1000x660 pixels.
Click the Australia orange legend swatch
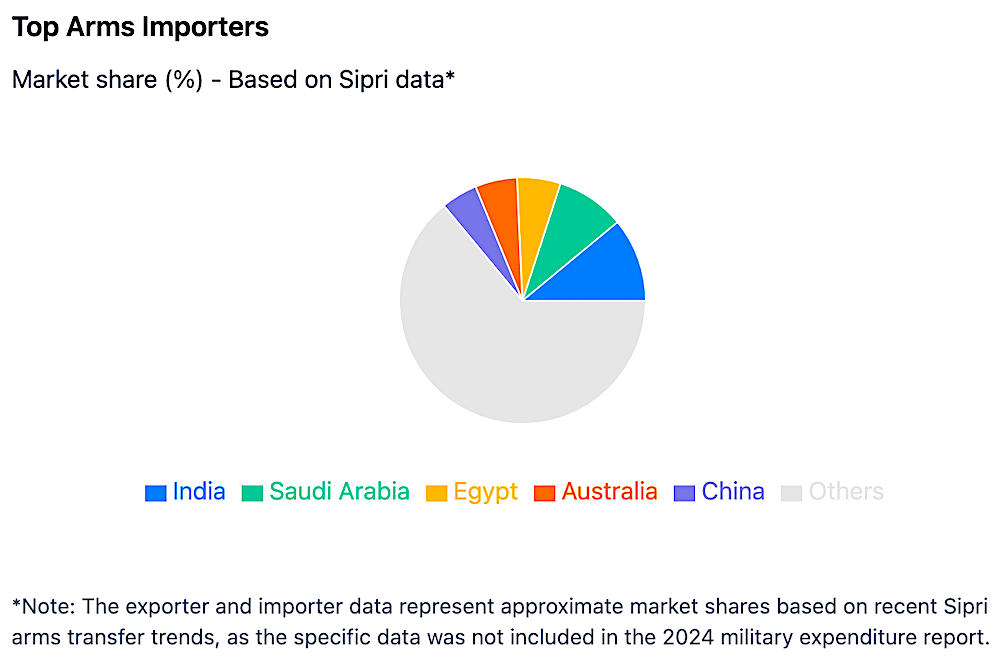(545, 493)
